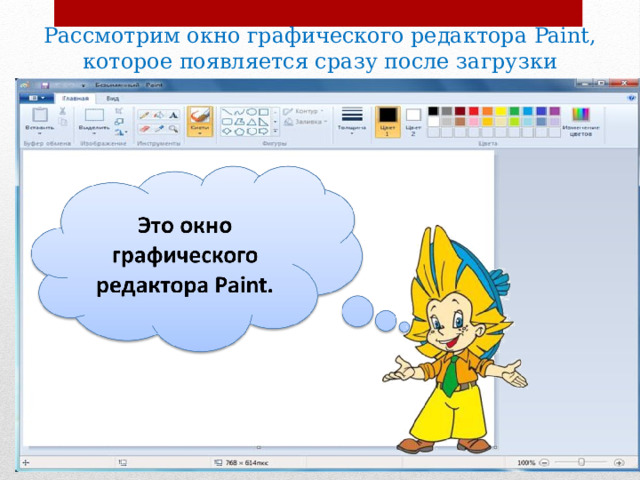This screenshot has height=480, width=640.
Task: Pick the red palette swatch
Action: click(473, 111)
